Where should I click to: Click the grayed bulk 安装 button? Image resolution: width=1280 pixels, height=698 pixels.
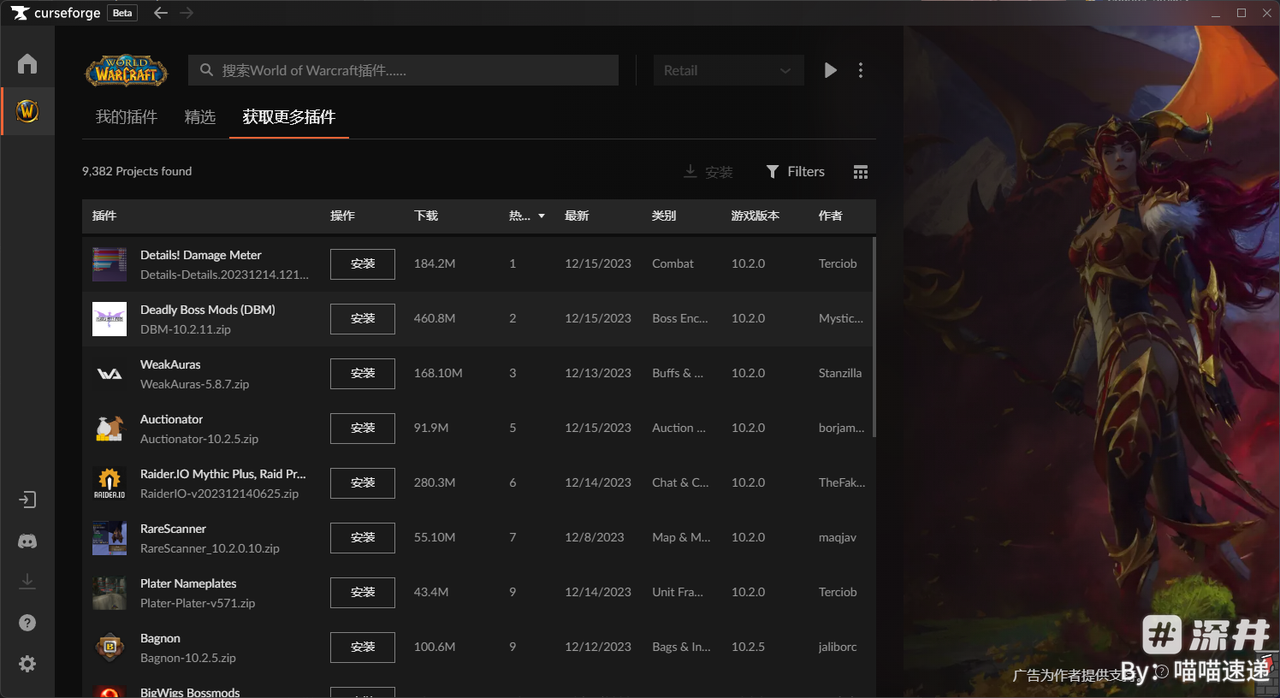point(708,172)
